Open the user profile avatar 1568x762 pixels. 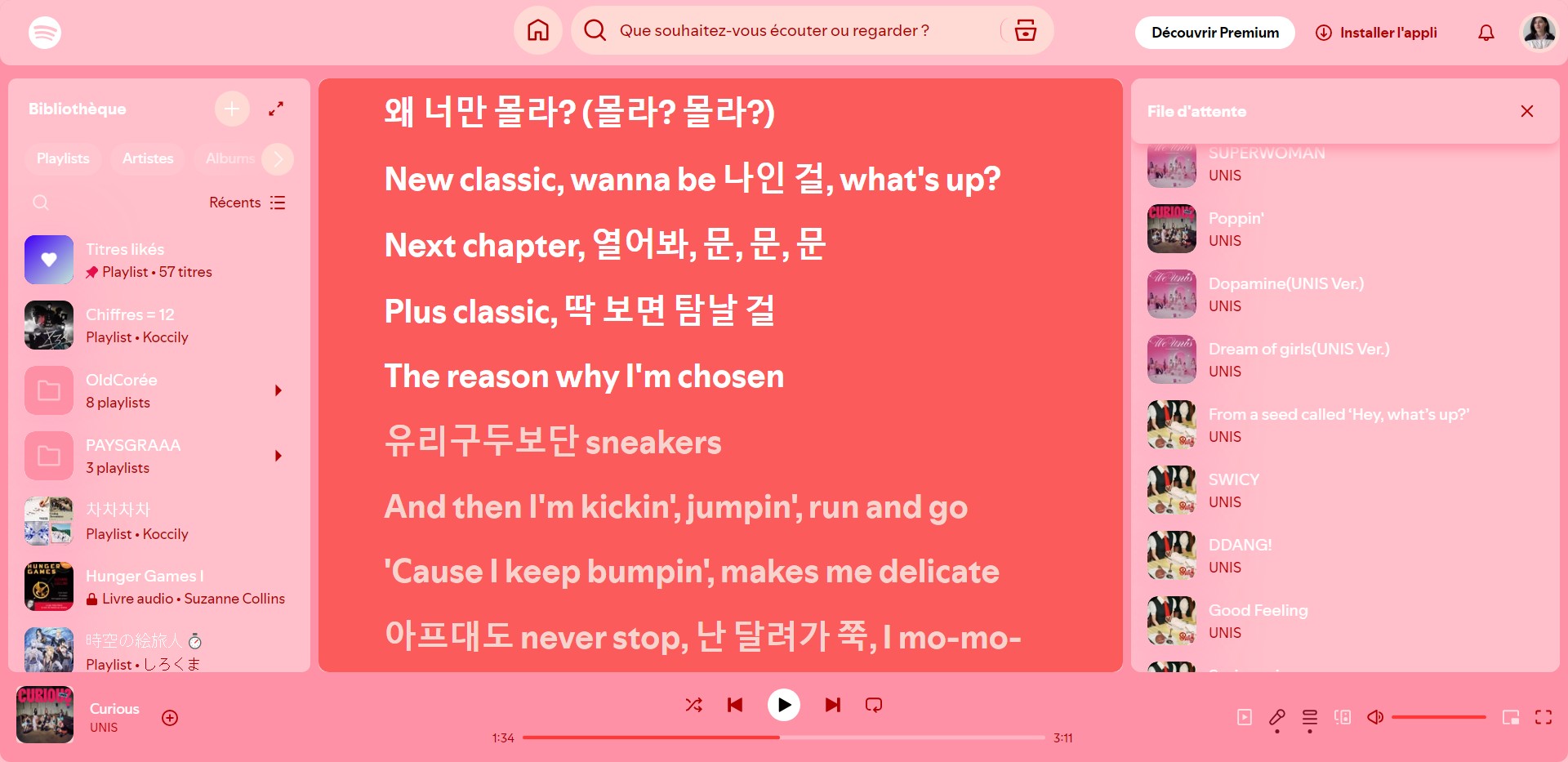1539,33
